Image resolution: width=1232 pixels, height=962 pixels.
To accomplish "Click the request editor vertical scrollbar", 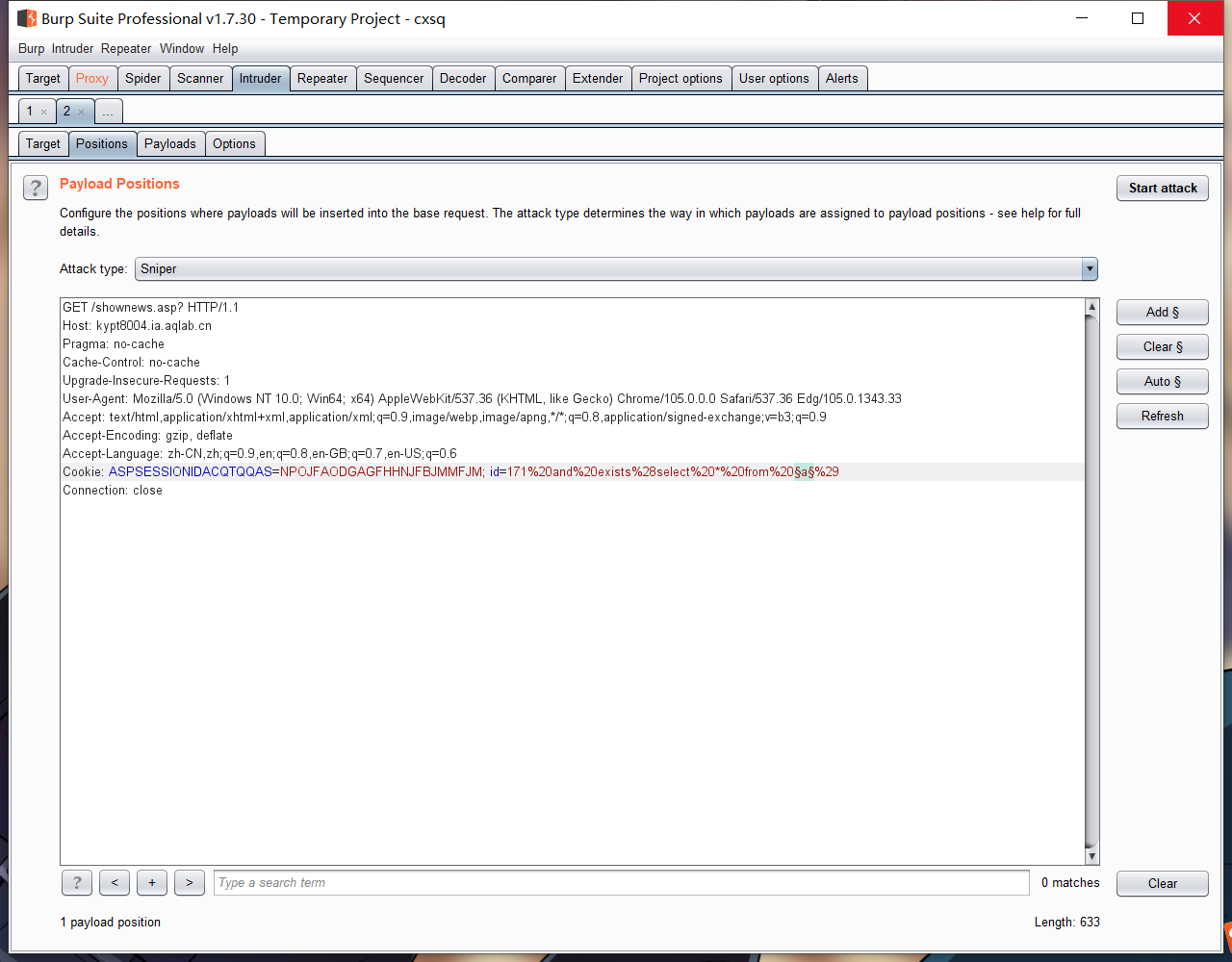I will (x=1091, y=580).
